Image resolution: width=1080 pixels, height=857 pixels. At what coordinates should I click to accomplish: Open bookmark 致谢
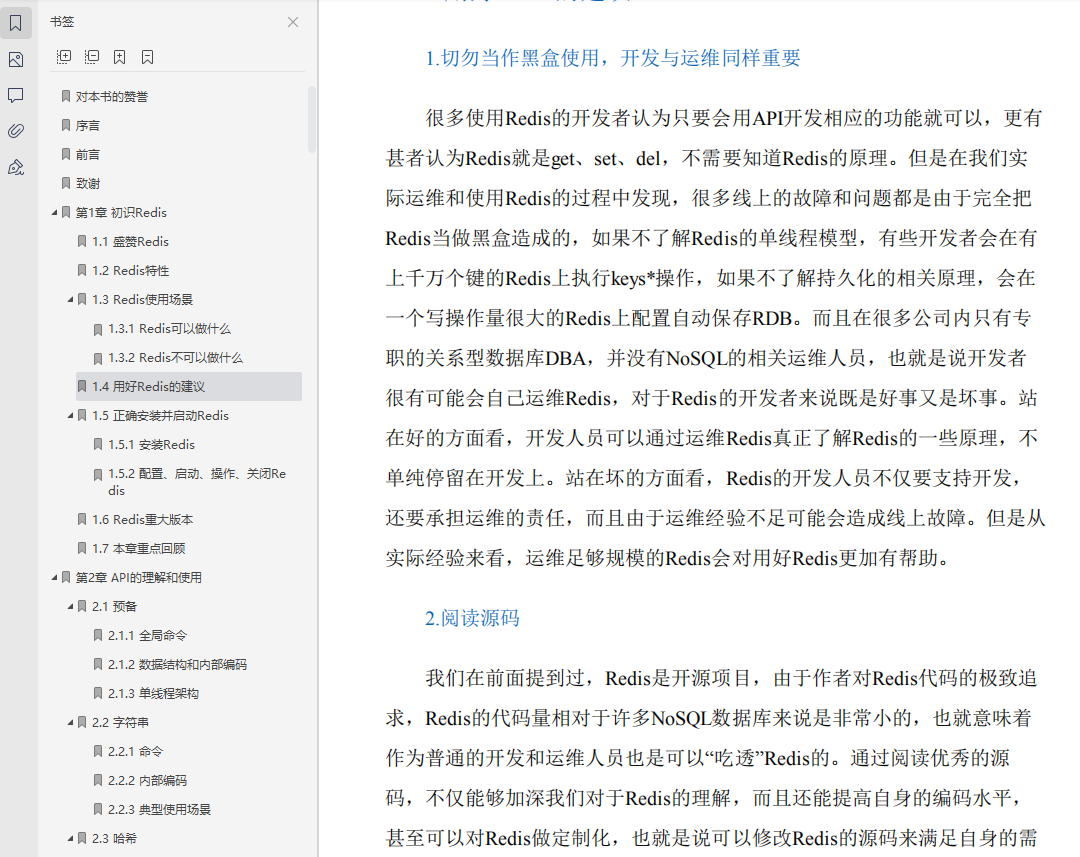[87, 183]
